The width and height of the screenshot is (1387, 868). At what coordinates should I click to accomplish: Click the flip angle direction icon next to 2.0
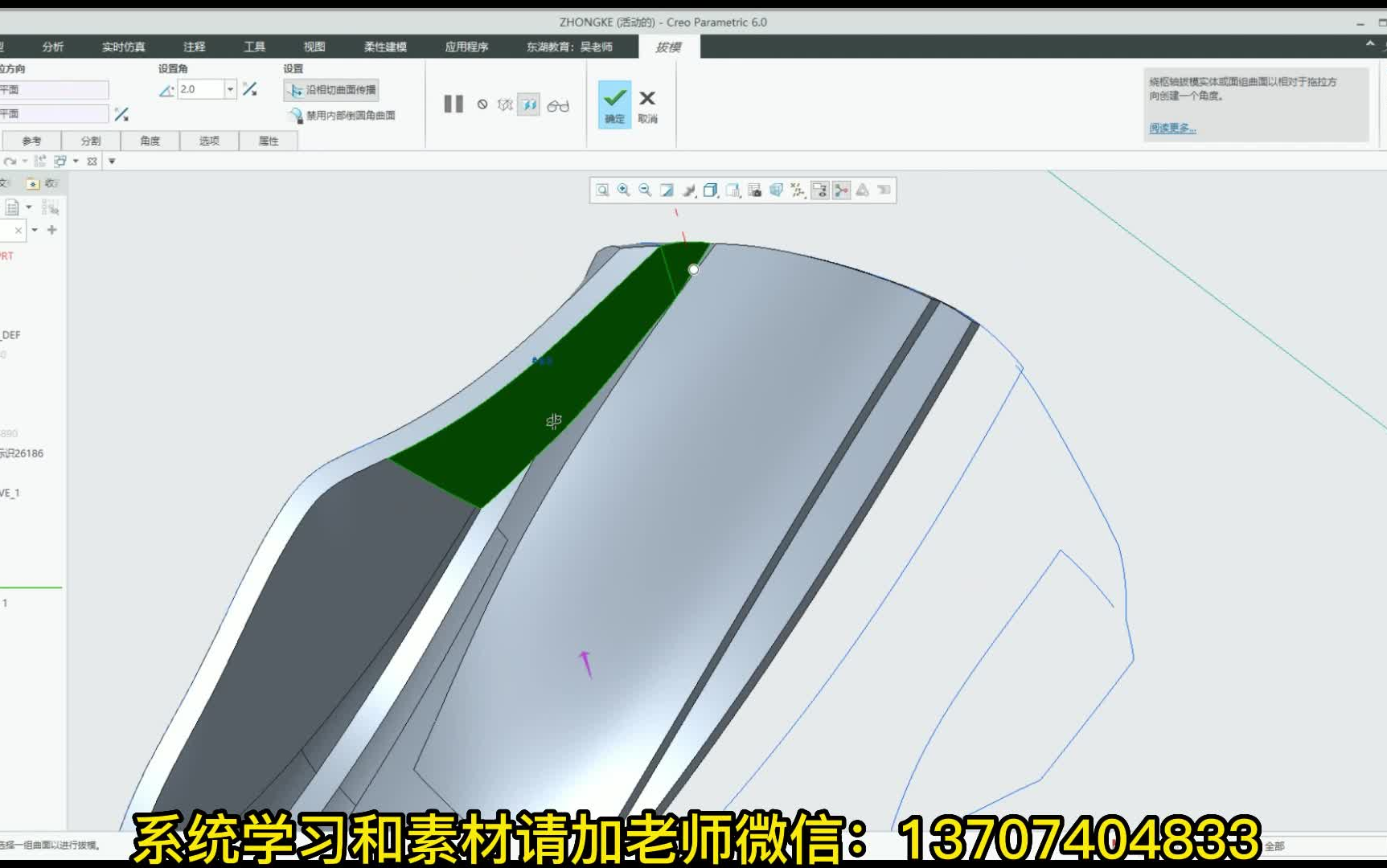[249, 89]
